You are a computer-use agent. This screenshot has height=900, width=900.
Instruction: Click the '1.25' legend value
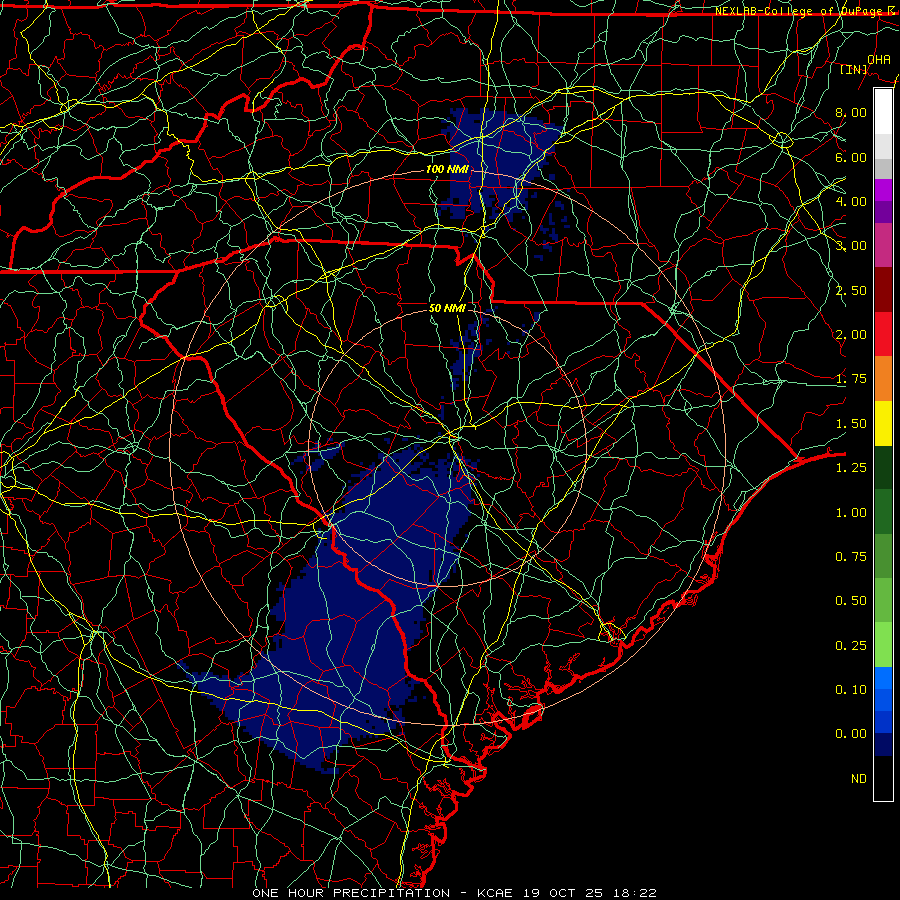pyautogui.click(x=851, y=468)
